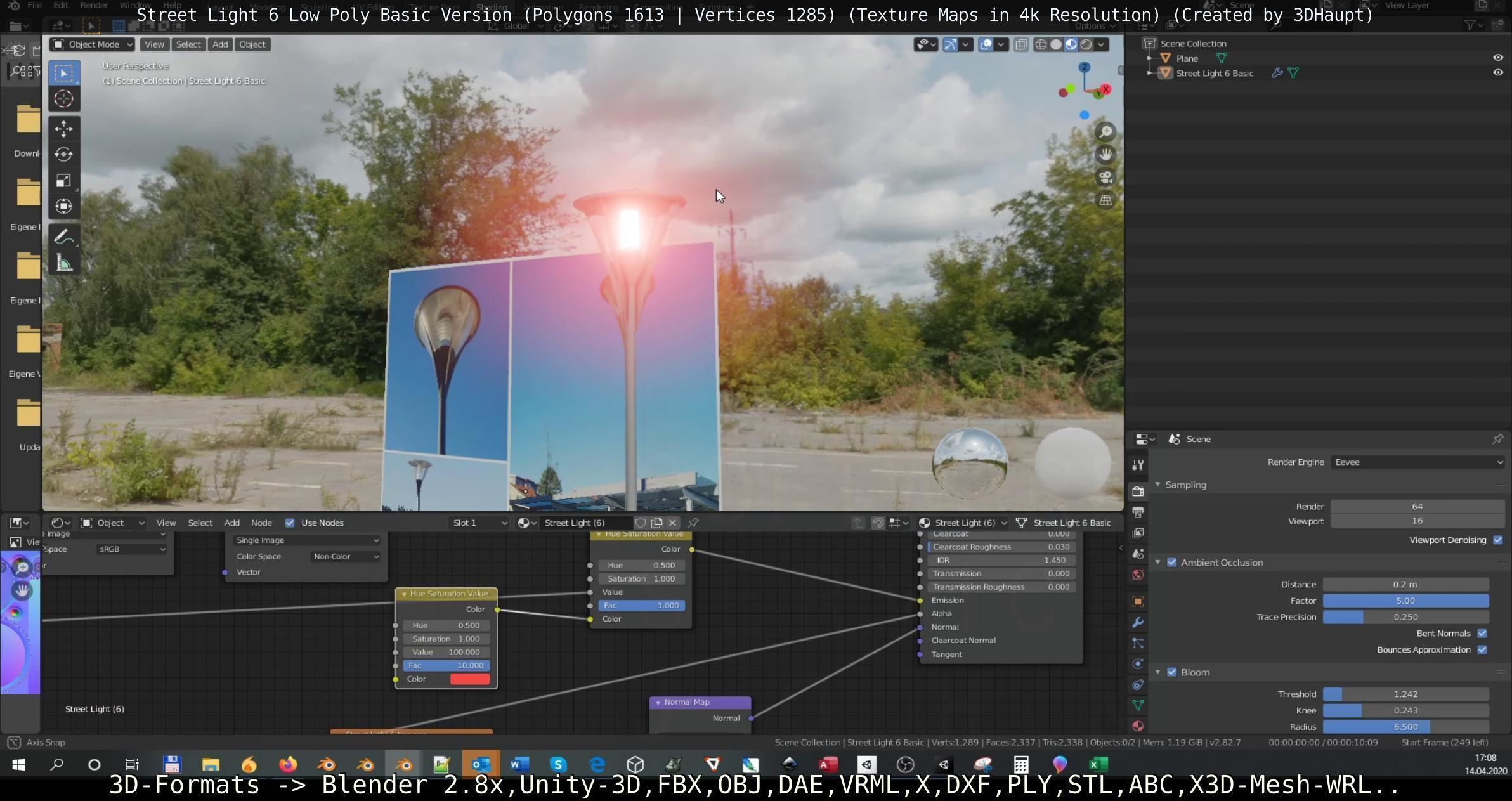The height and width of the screenshot is (801, 1512).
Task: Unlink the Street Light (6) material
Action: click(672, 523)
